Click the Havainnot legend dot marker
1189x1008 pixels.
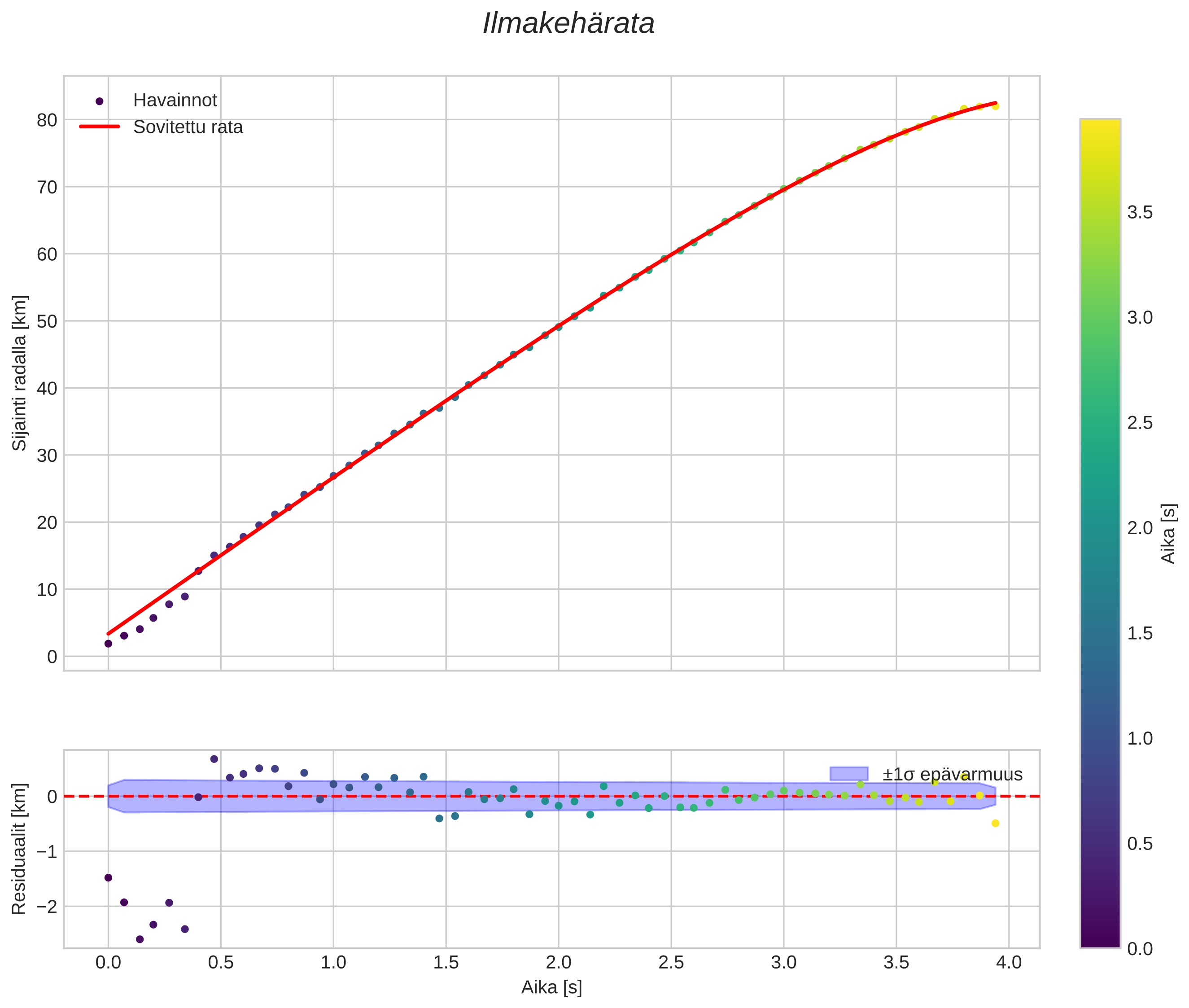pos(100,101)
